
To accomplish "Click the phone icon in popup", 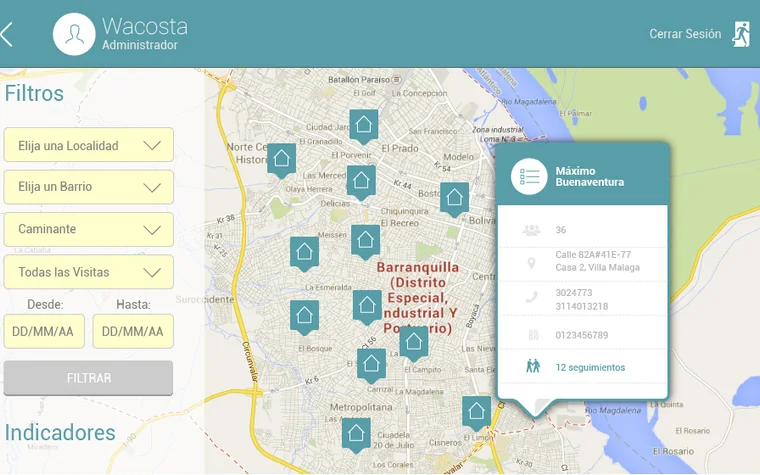I will coord(531,297).
